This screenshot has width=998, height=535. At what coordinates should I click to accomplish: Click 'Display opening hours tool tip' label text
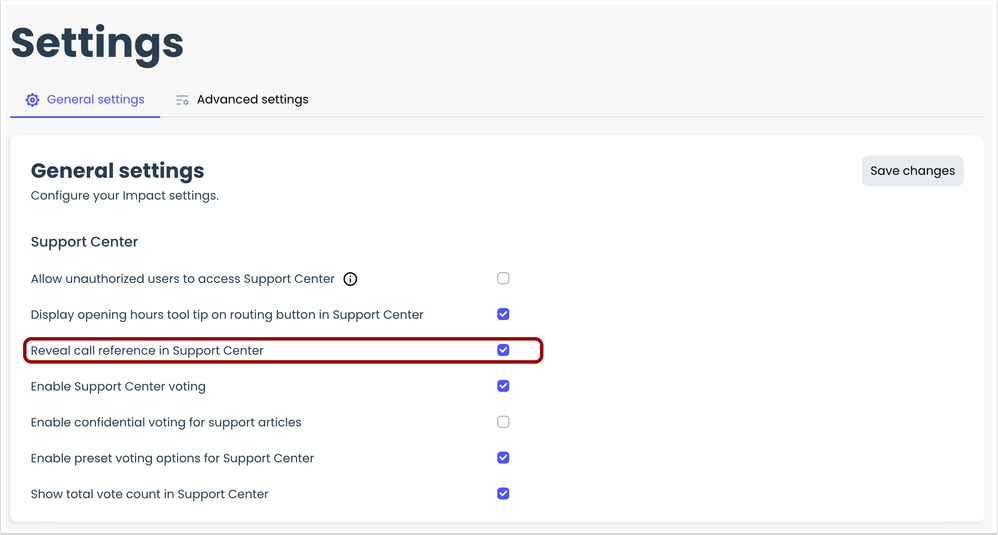[227, 314]
